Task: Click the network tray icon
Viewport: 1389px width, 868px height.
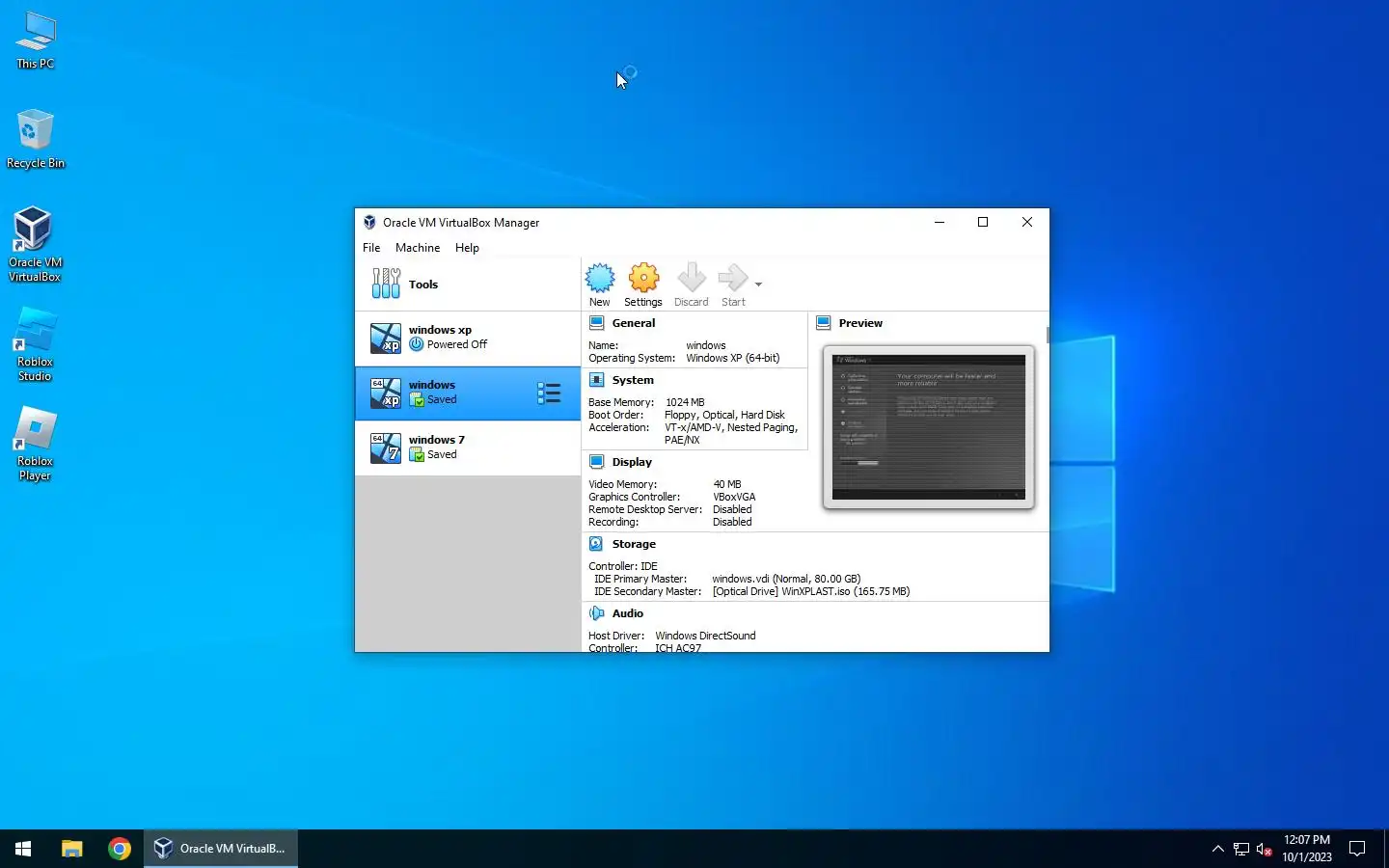Action: pos(1241,850)
